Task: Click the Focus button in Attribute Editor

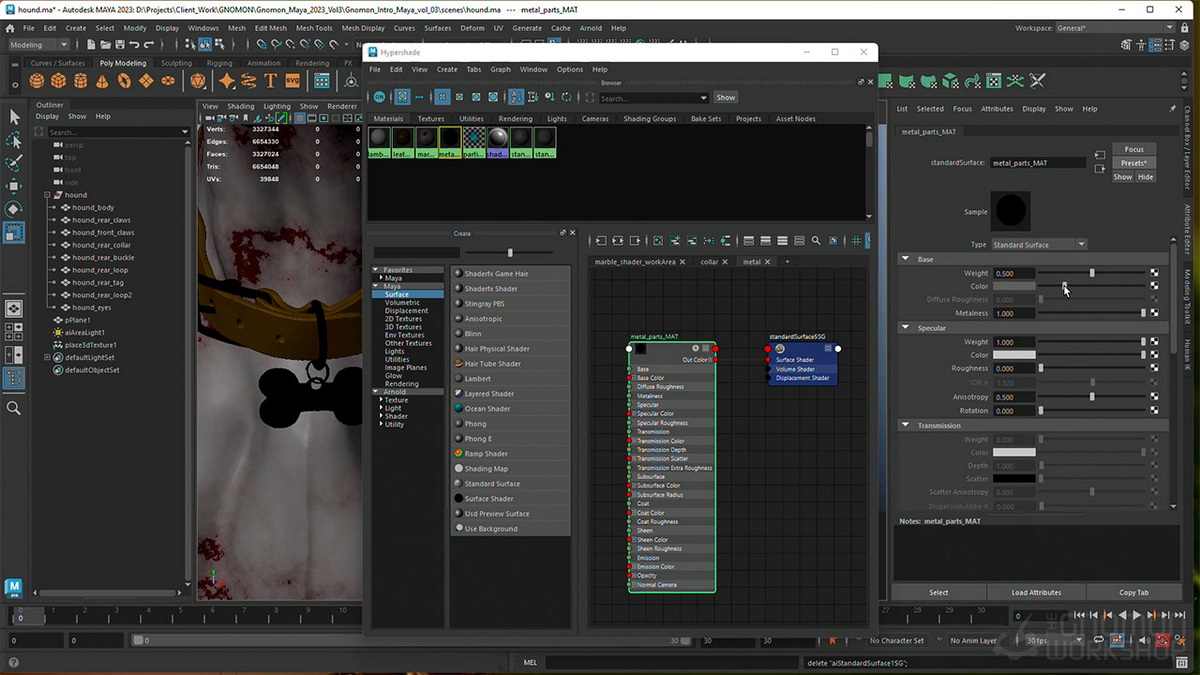Action: coord(1134,149)
